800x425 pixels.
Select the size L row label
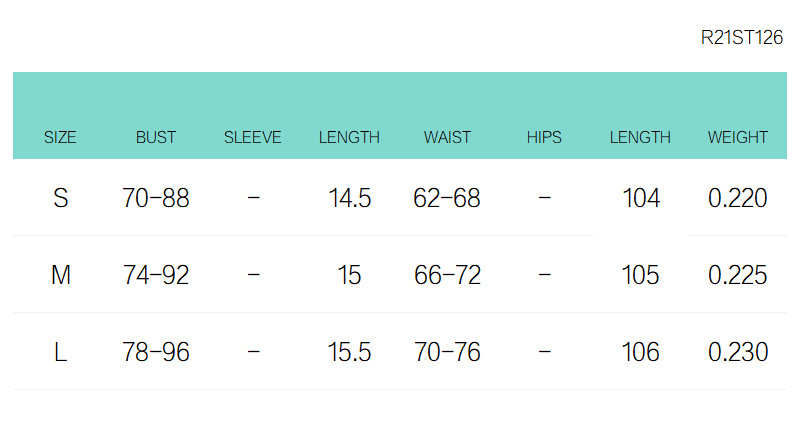[60, 352]
